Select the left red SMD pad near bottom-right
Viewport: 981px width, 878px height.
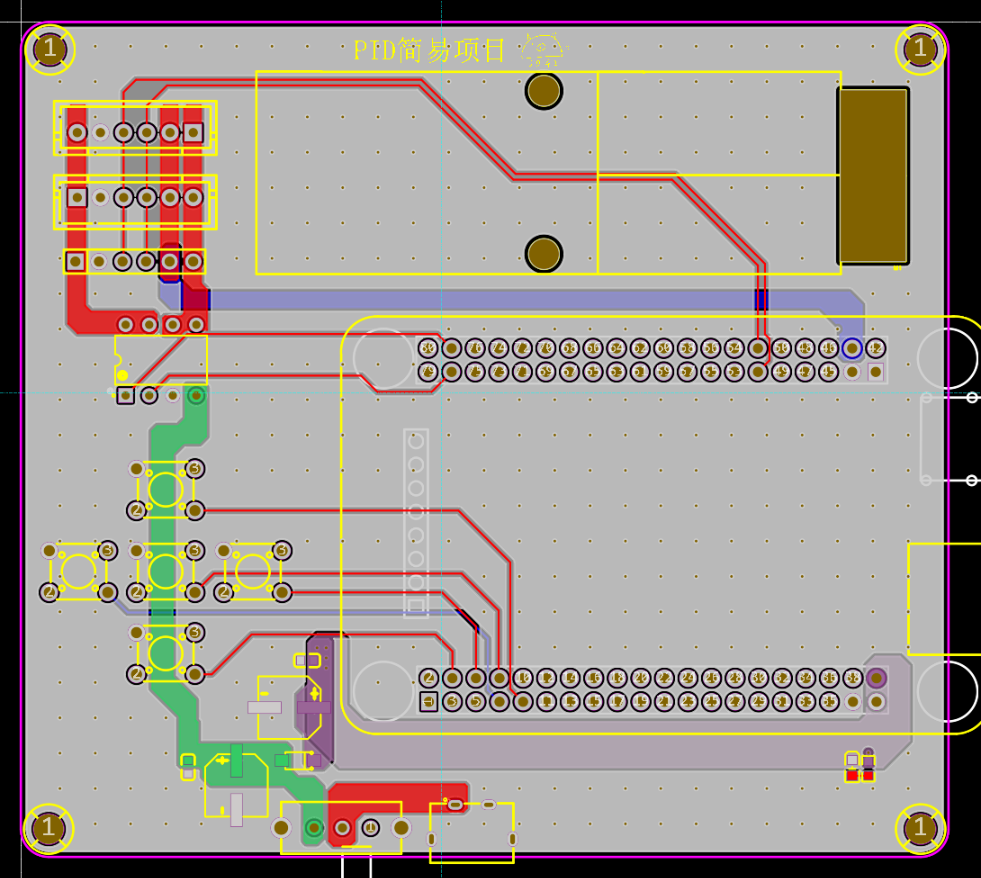pos(851,776)
